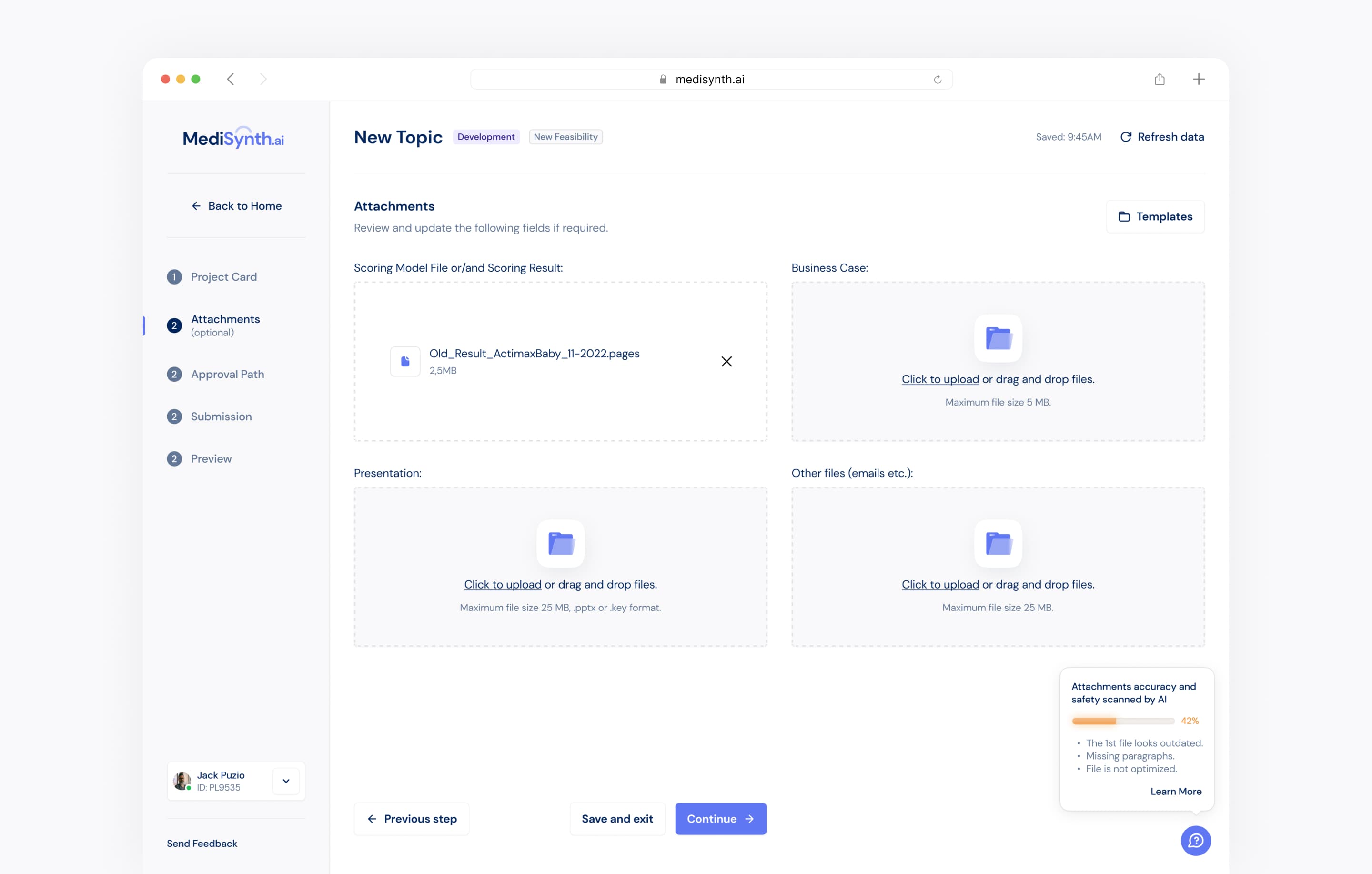Open the Submission step in sidebar
Viewport: 1372px width, 874px height.
[221, 417]
